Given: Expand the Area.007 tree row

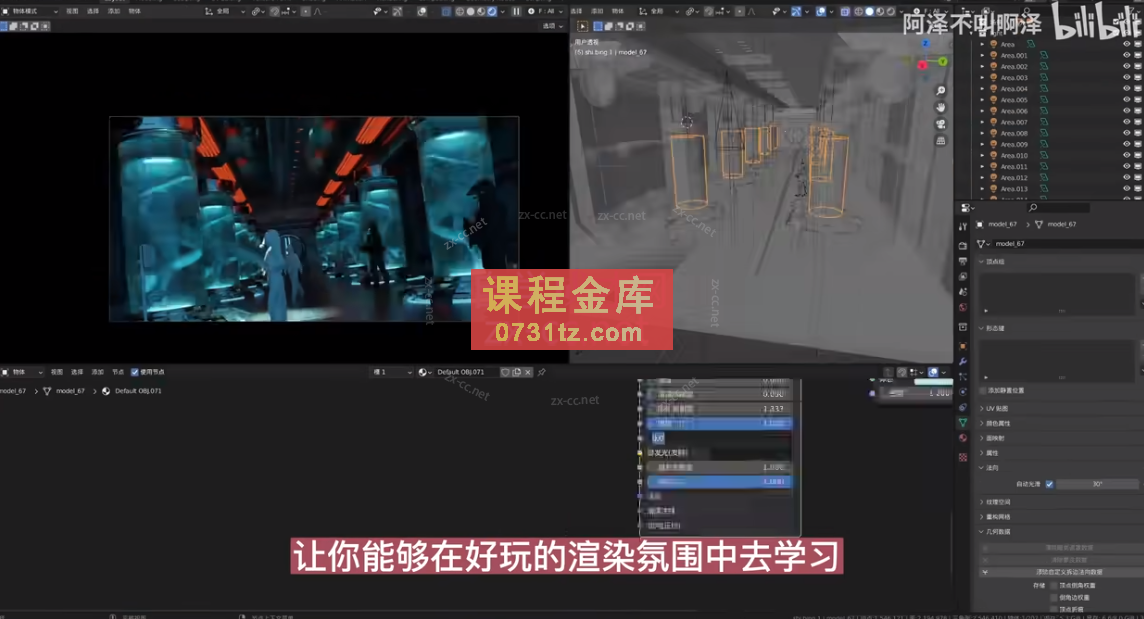Looking at the screenshot, I should (982, 122).
